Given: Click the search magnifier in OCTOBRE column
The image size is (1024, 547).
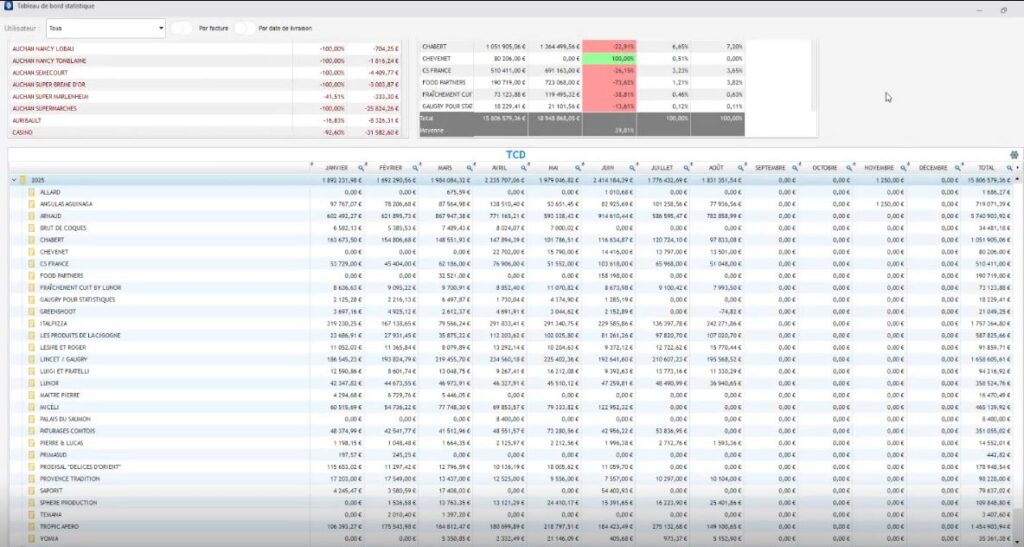Looking at the screenshot, I should pyautogui.click(x=849, y=168).
